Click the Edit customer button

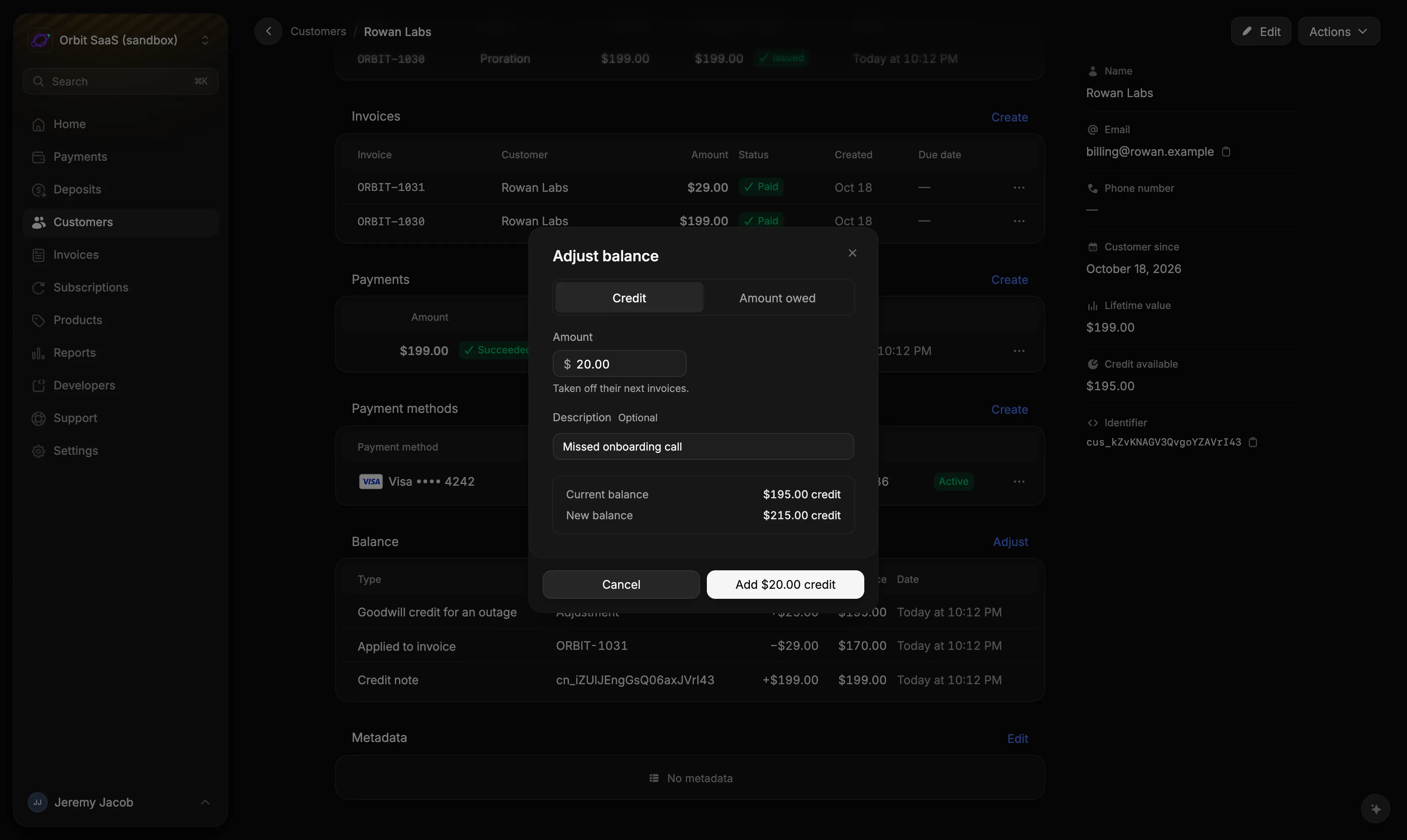pos(1260,31)
